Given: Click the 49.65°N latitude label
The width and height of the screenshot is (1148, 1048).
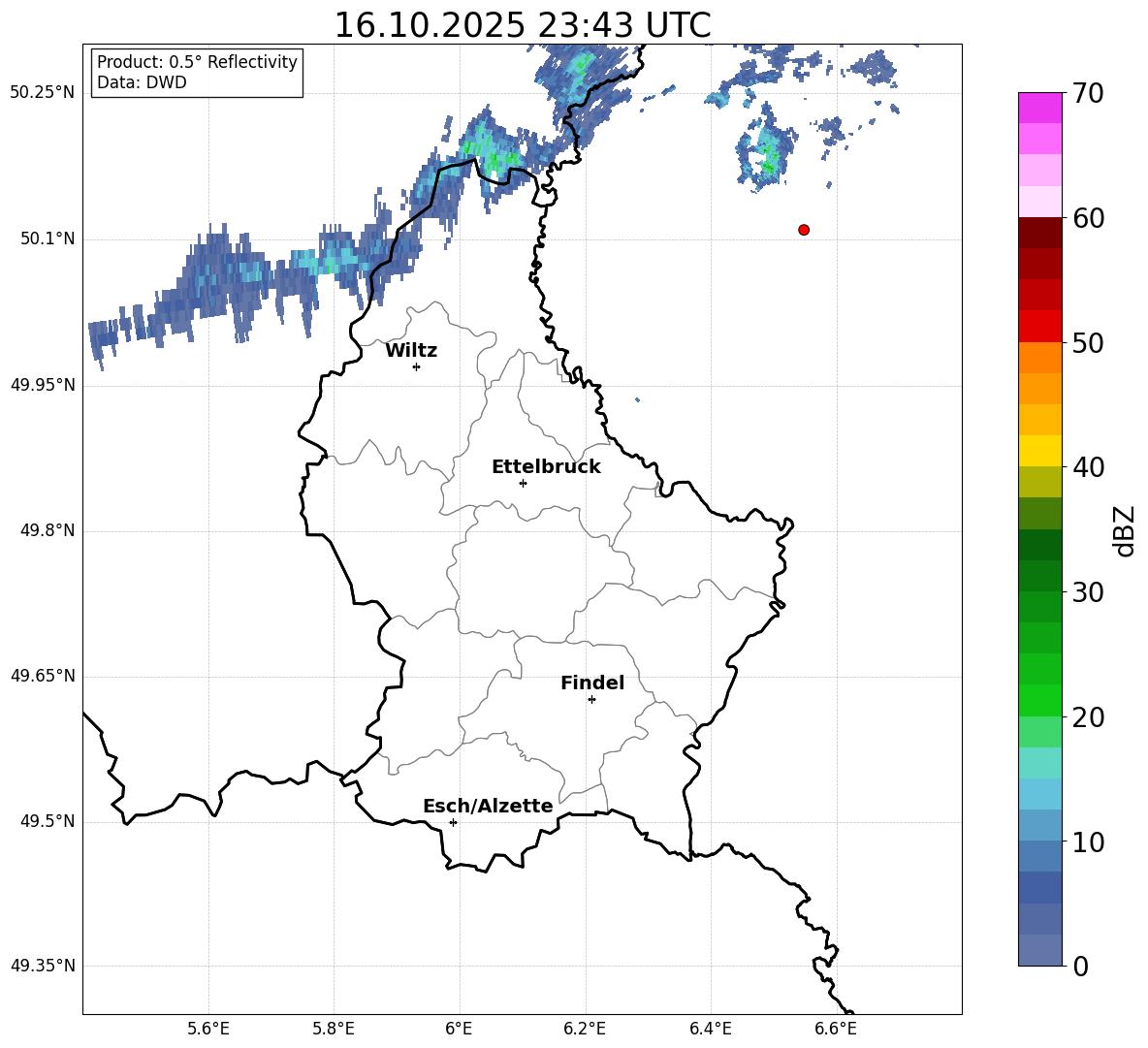Looking at the screenshot, I should (43, 676).
